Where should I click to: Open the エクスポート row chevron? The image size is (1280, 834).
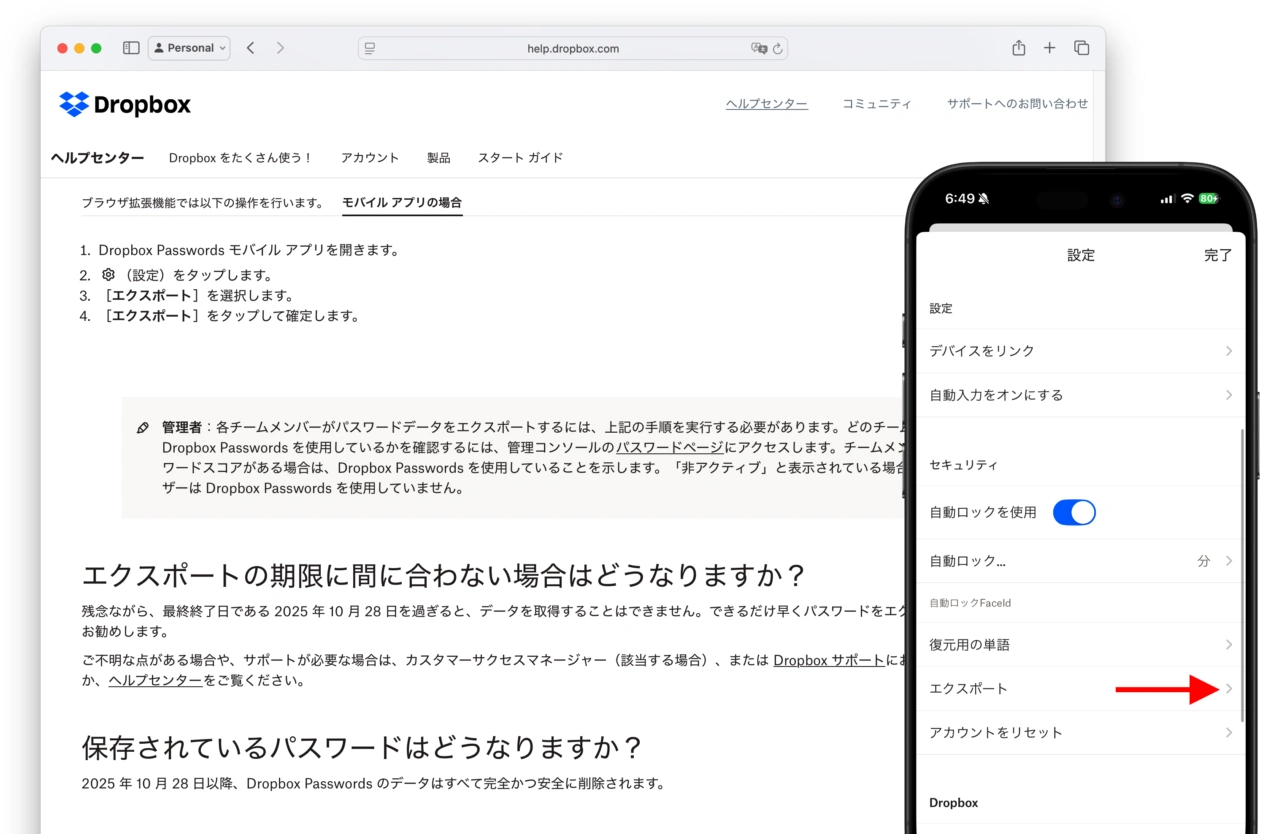click(x=1228, y=689)
